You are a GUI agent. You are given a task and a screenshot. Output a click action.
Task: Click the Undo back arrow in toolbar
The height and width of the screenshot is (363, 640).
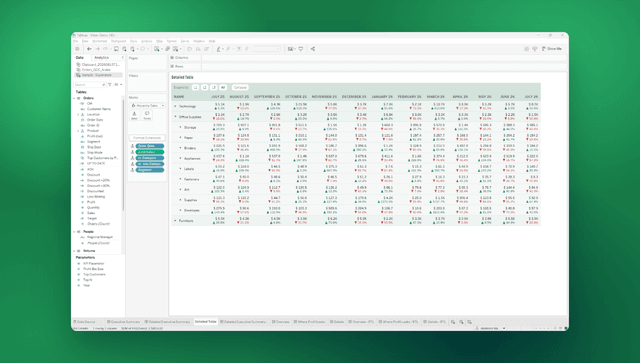(89, 49)
